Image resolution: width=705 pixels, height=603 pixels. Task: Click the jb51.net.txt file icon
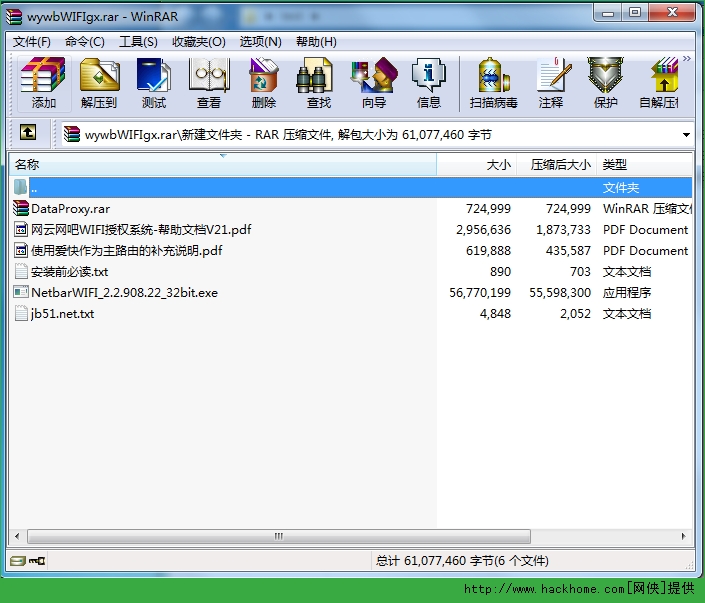pos(21,313)
